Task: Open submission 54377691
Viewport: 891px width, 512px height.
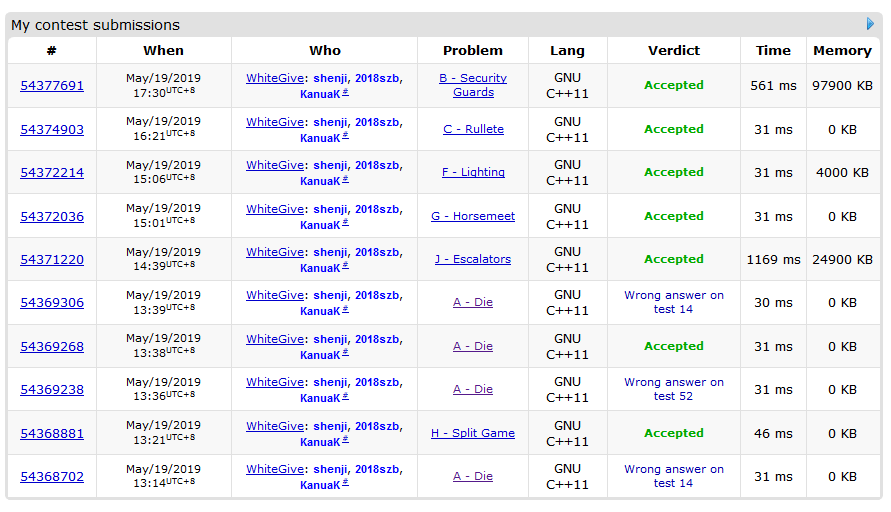Action: tap(52, 86)
